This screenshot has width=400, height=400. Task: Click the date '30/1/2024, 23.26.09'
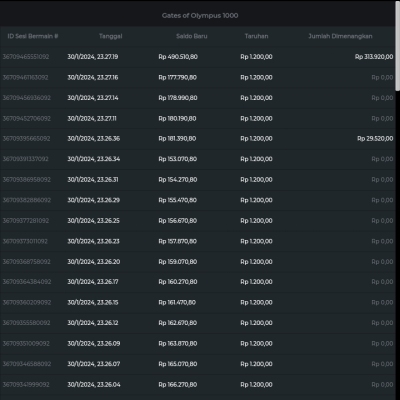(x=94, y=343)
